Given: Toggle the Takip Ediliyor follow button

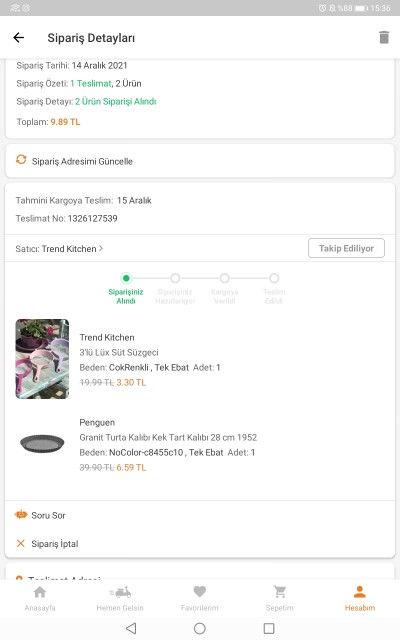Looking at the screenshot, I should coord(346,248).
